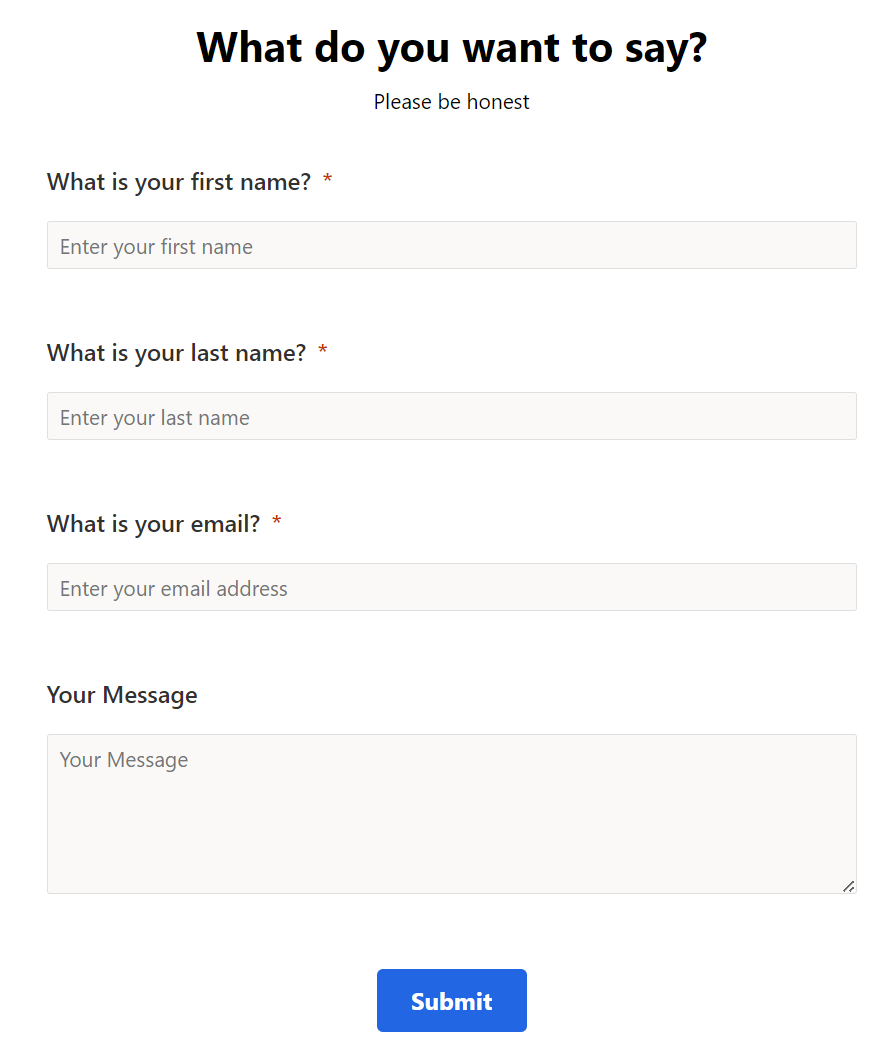
Task: Select the Please be honest subtitle text
Action: tap(451, 101)
